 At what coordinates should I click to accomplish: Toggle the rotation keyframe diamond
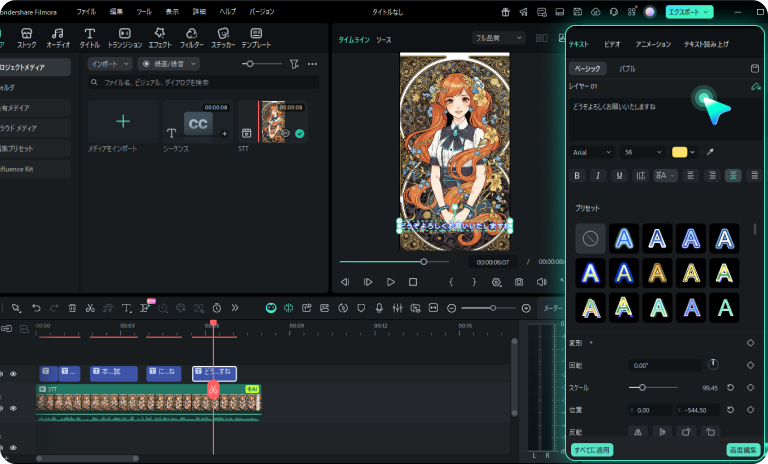tap(750, 364)
